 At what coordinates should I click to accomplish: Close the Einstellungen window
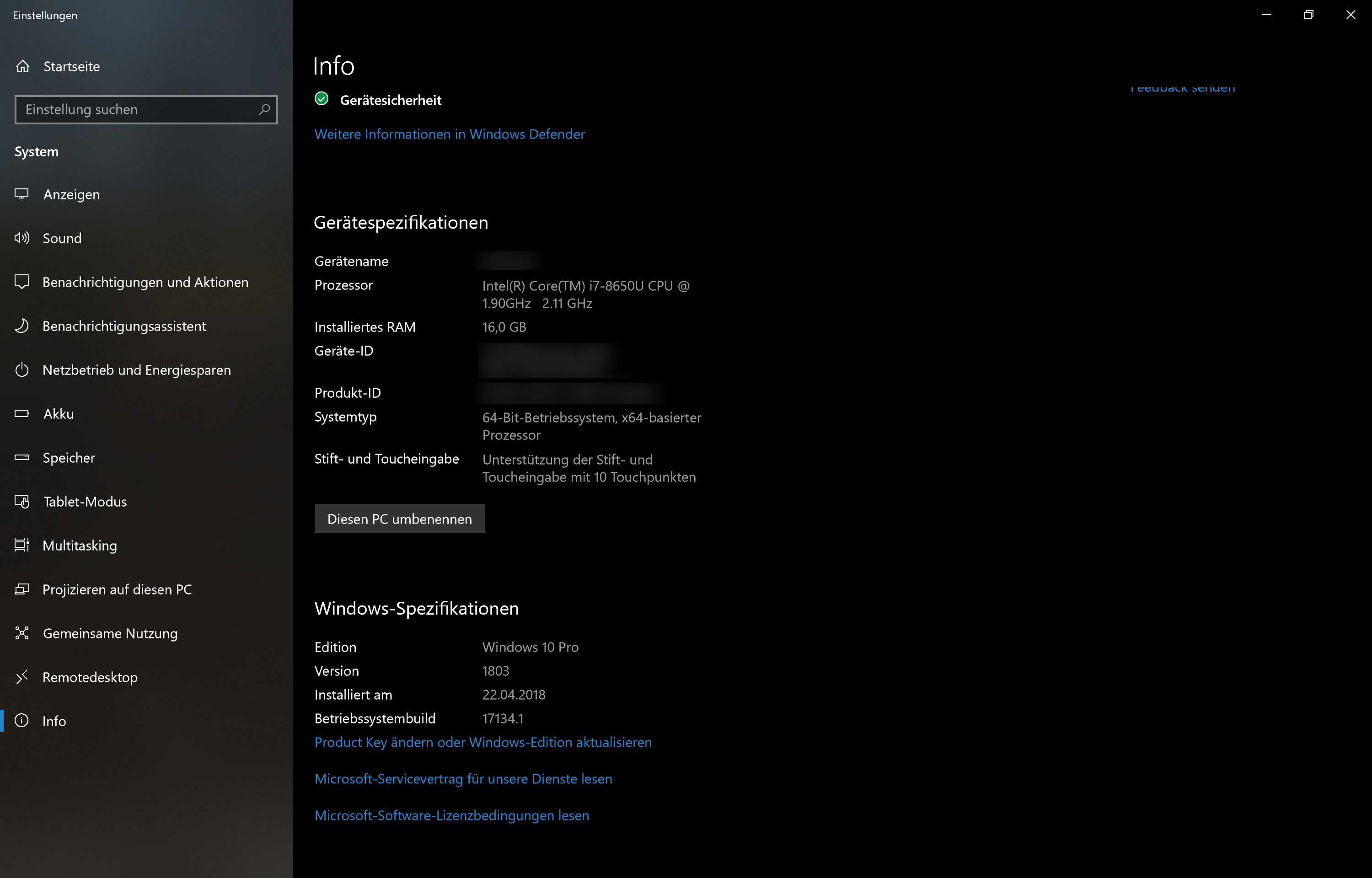coord(1351,15)
